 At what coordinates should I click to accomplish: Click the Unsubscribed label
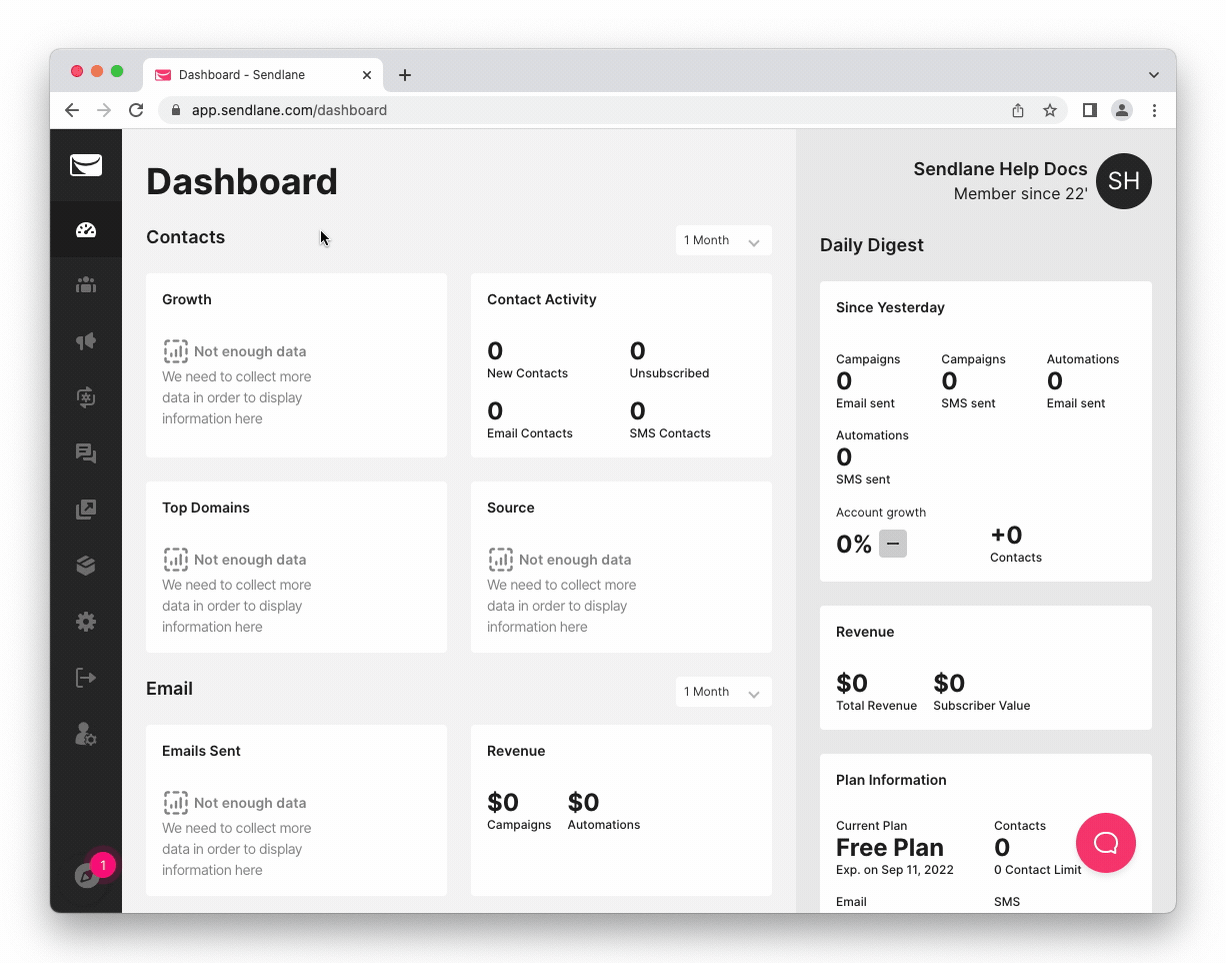(x=669, y=373)
